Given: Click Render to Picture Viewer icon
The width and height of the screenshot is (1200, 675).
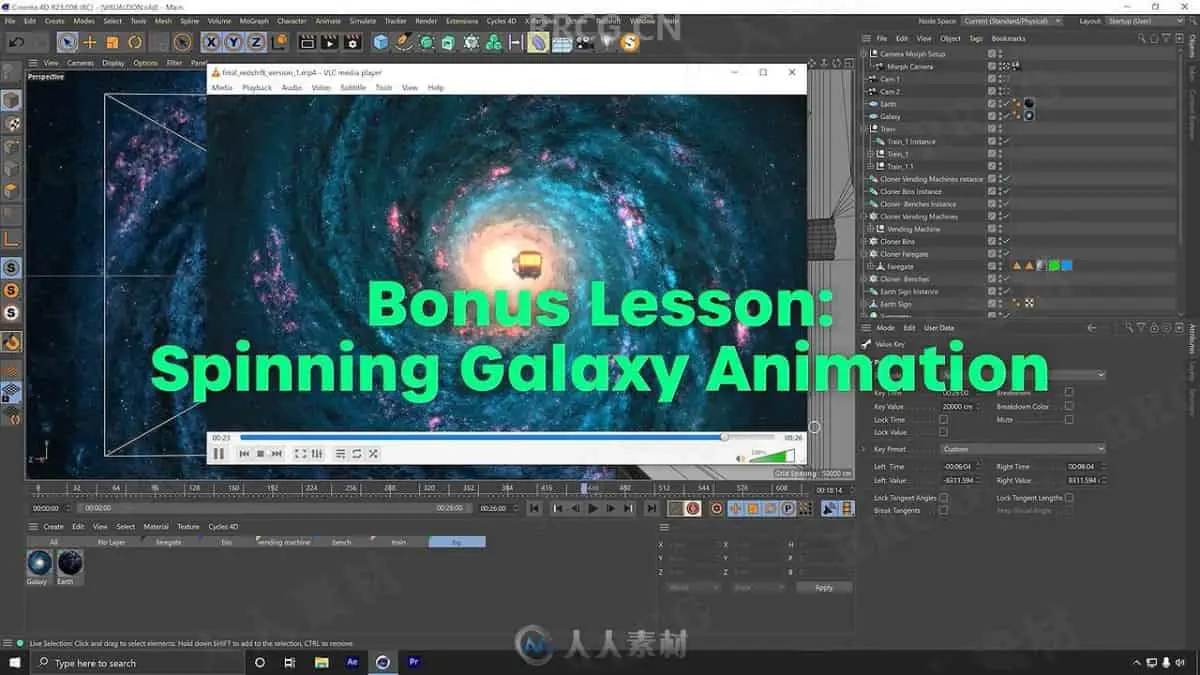Looking at the screenshot, I should point(329,42).
